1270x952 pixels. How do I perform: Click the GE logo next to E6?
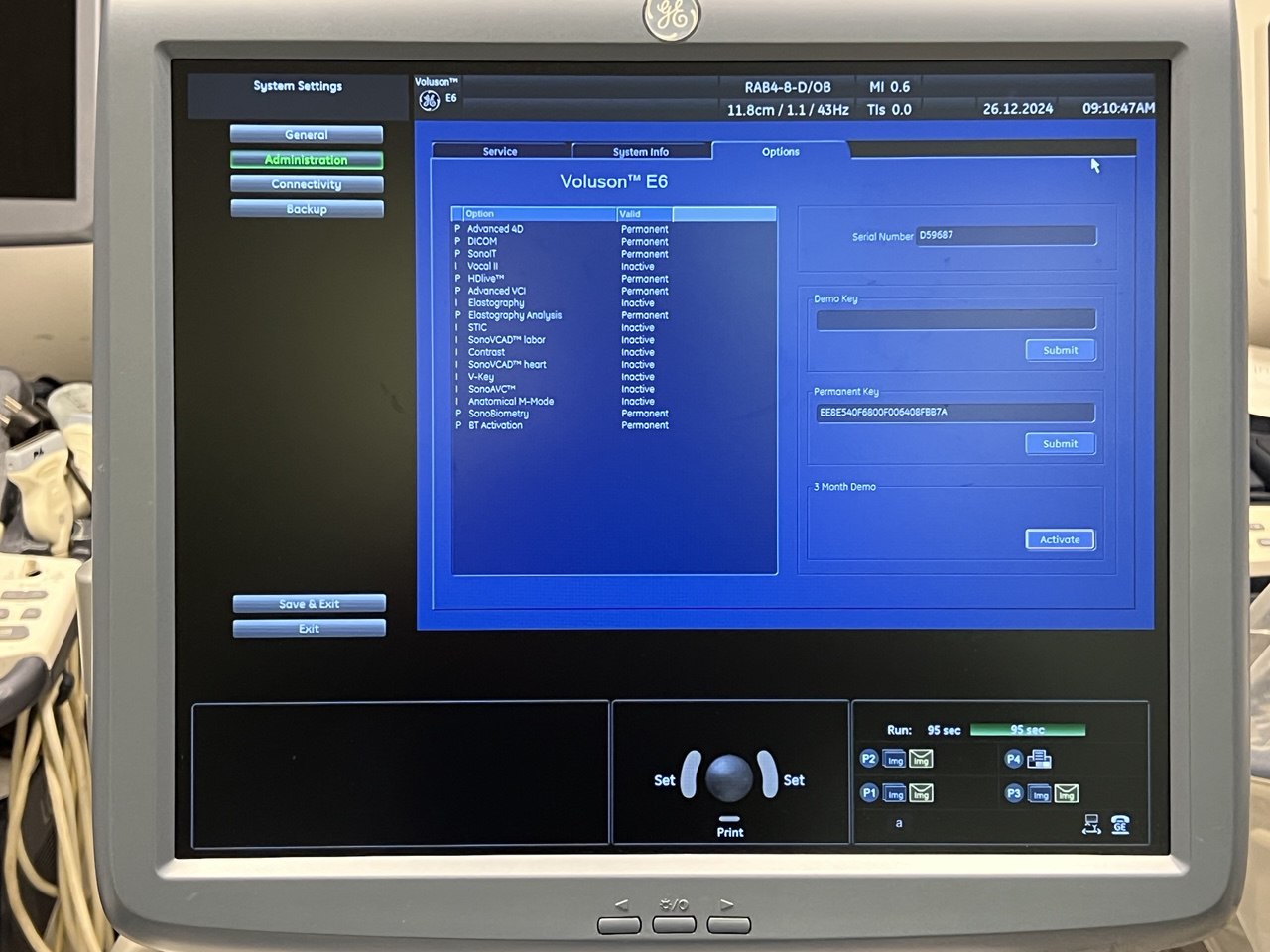pos(429,101)
